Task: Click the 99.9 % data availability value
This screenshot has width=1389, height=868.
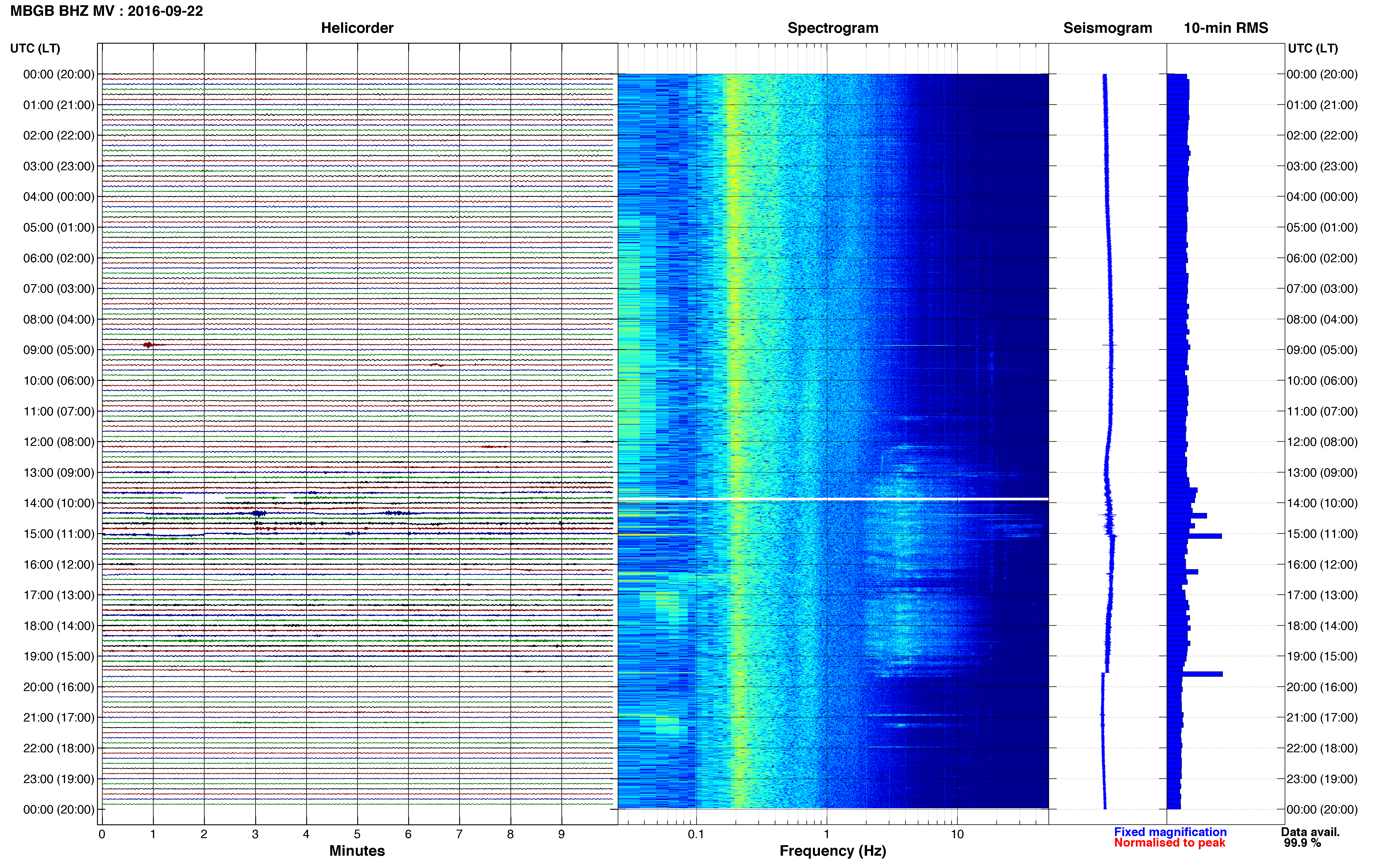Action: (1302, 843)
